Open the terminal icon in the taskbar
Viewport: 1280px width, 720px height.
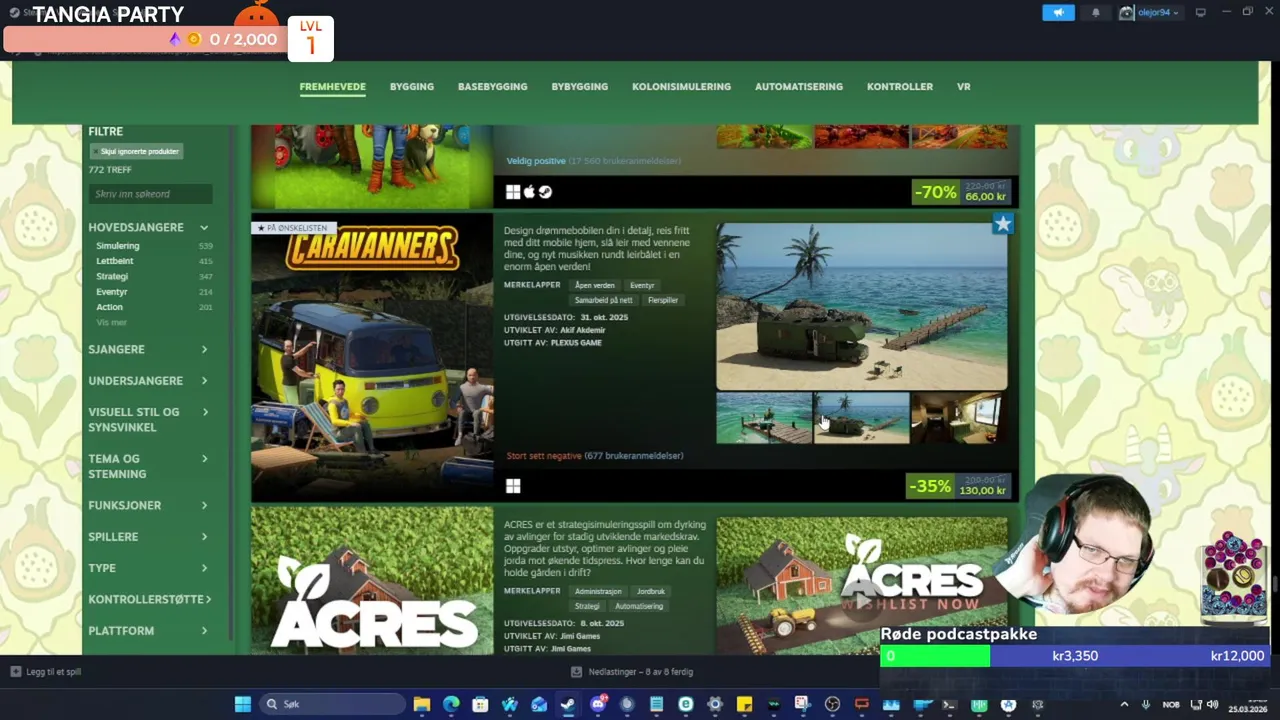point(949,704)
